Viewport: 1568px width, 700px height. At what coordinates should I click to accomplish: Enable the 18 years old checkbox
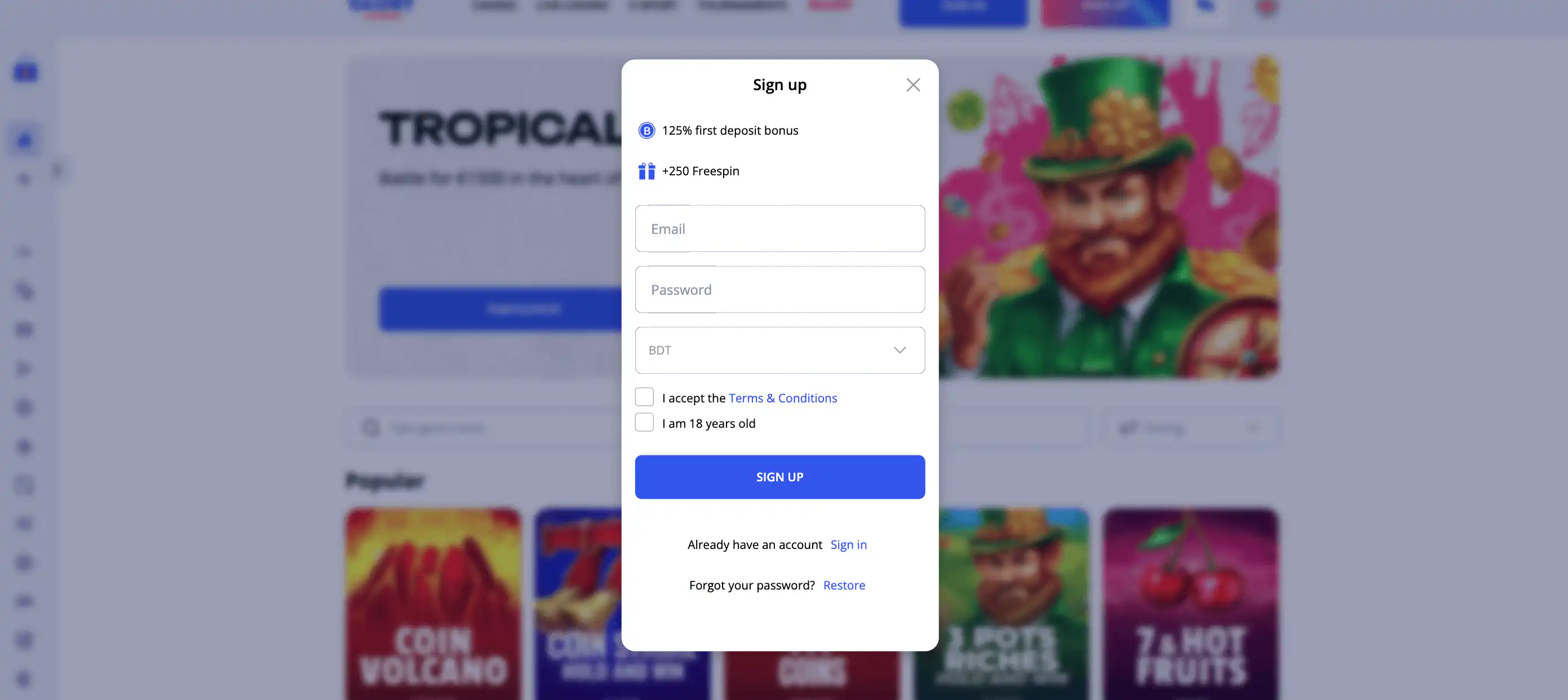[644, 422]
